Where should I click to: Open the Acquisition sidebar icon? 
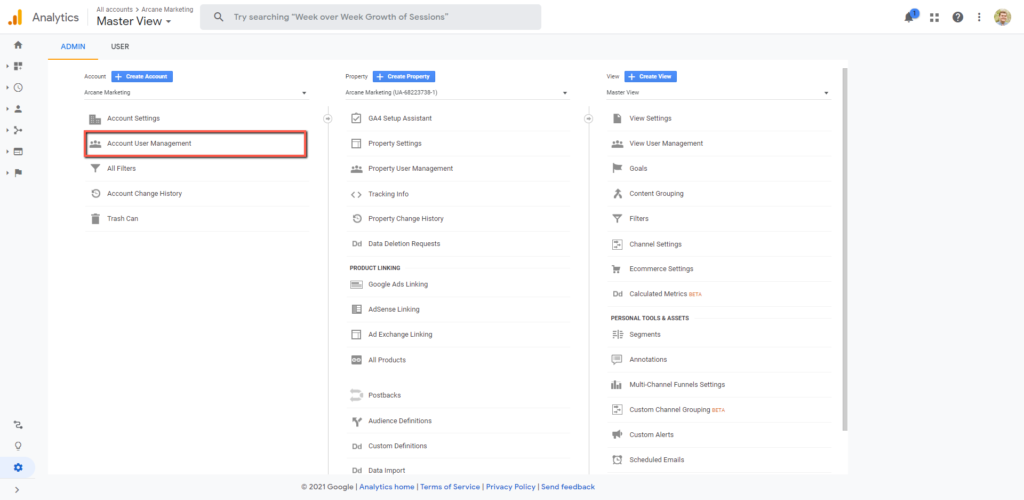point(18,130)
